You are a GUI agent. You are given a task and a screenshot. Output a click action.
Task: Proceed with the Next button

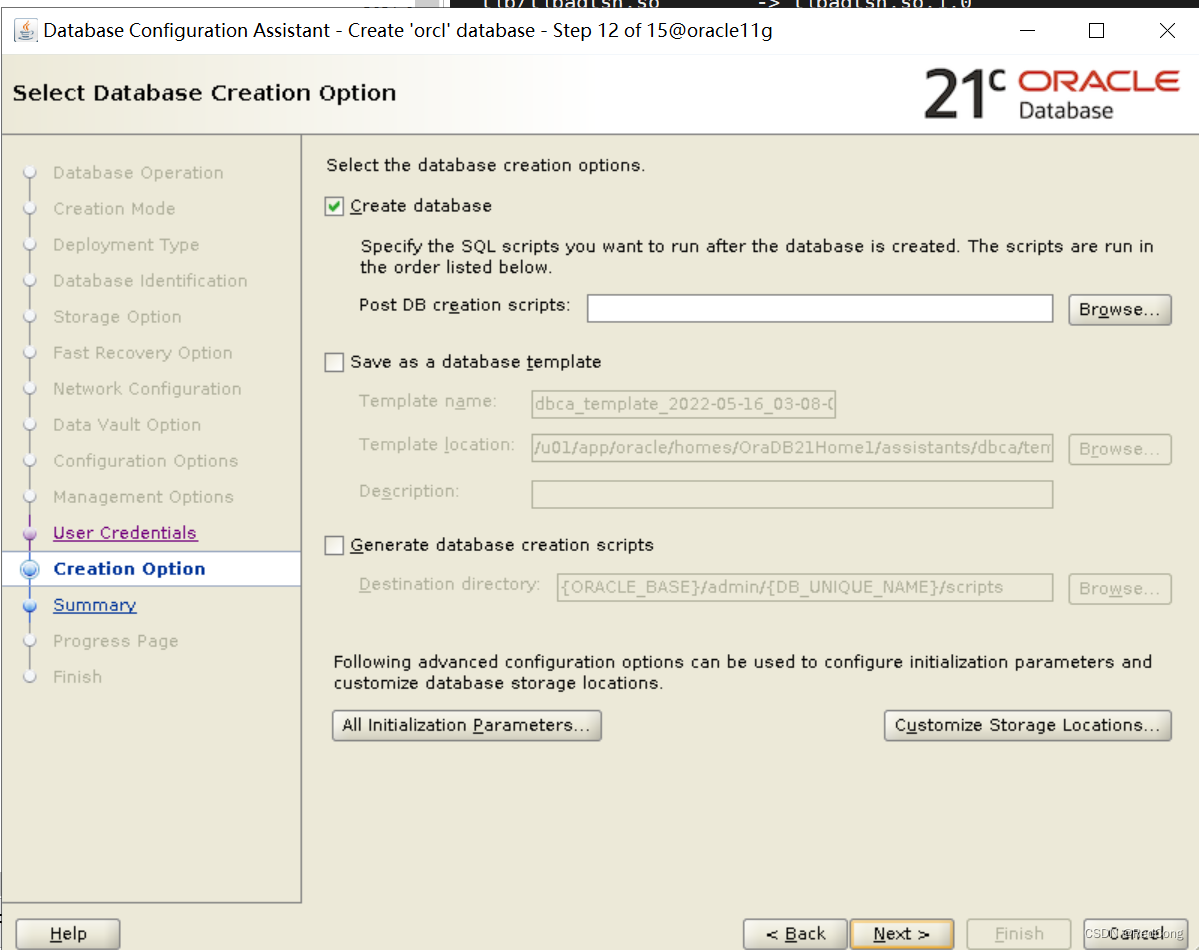pyautogui.click(x=902, y=934)
